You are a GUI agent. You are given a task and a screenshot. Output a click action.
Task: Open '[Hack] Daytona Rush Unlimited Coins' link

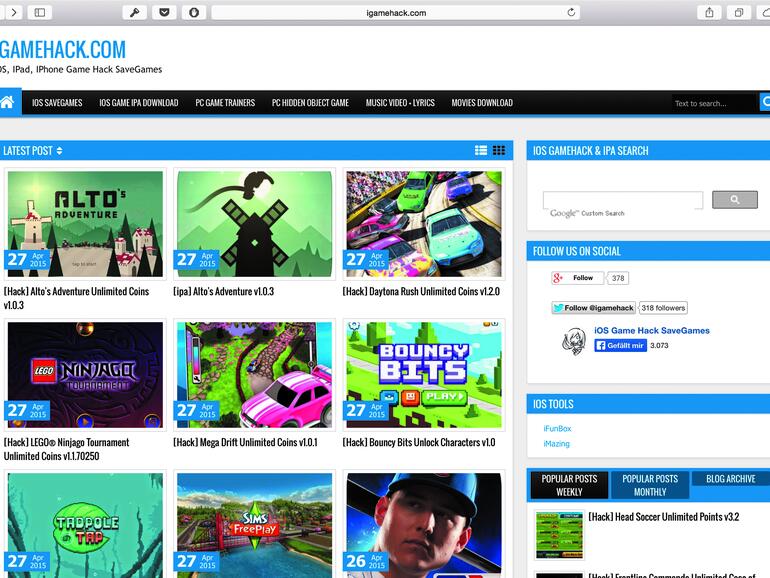[421, 291]
